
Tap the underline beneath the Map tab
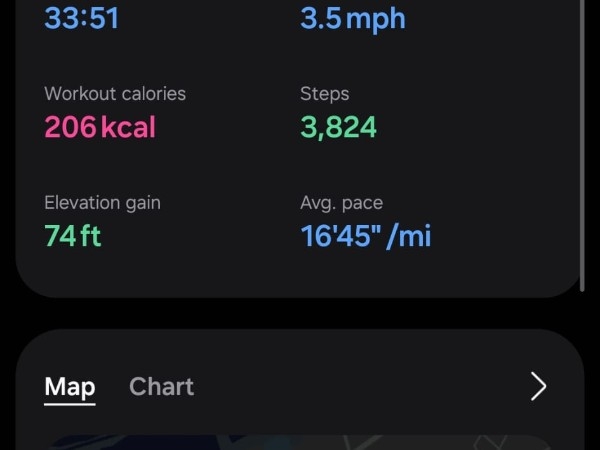(70, 403)
